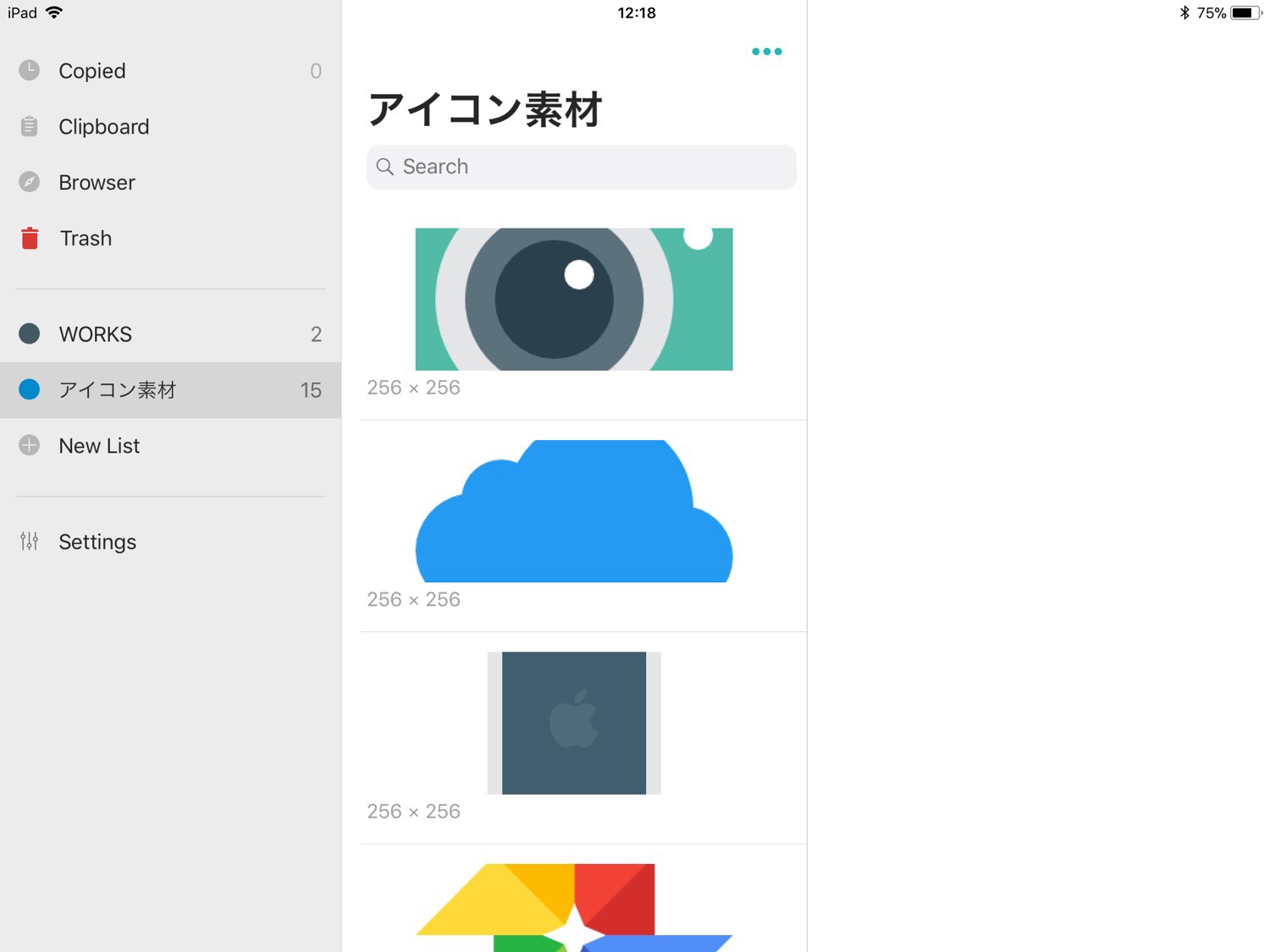Open the camera lens icon clipping

coord(574,299)
